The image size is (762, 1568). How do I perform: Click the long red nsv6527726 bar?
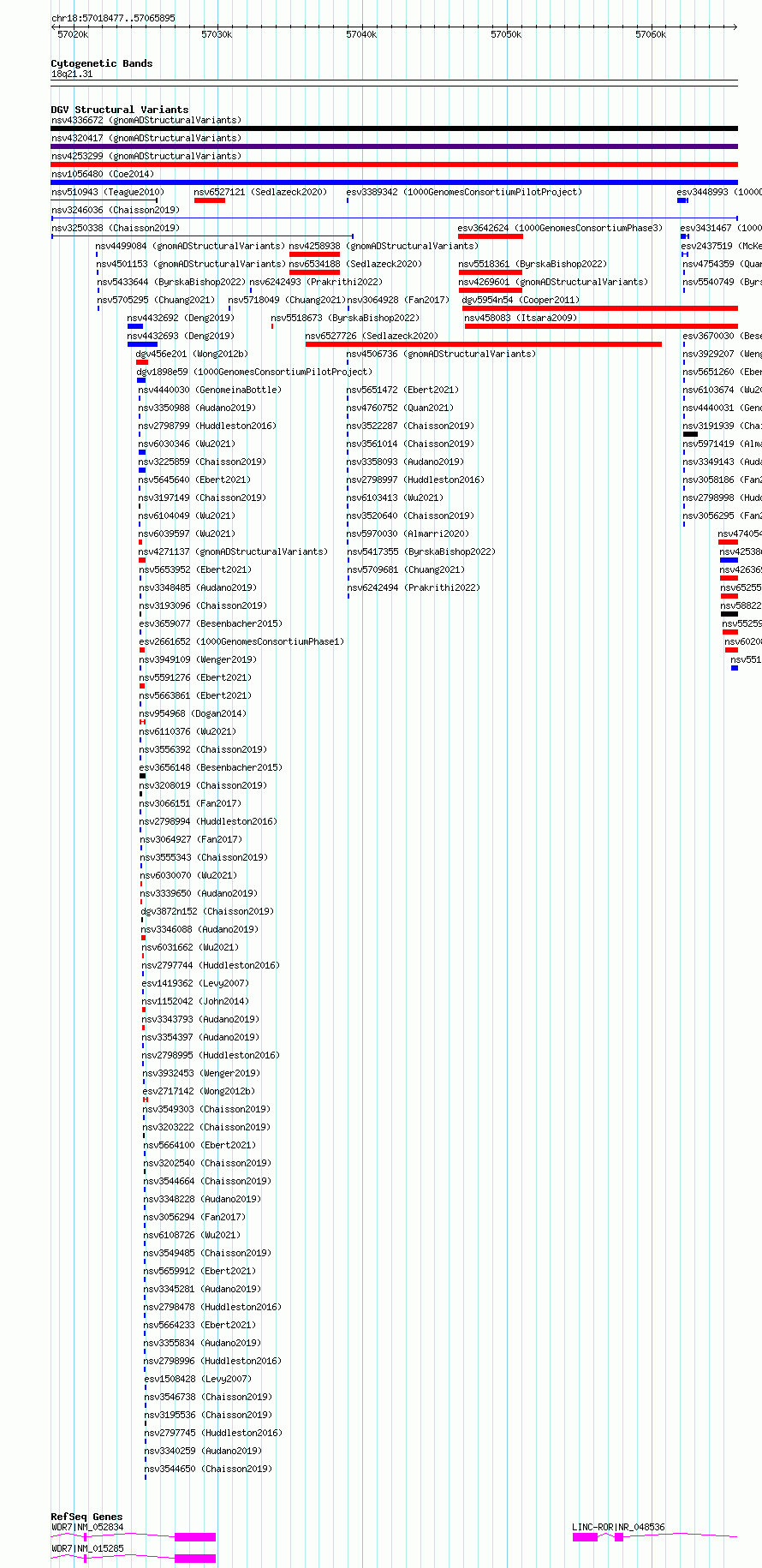pos(484,344)
